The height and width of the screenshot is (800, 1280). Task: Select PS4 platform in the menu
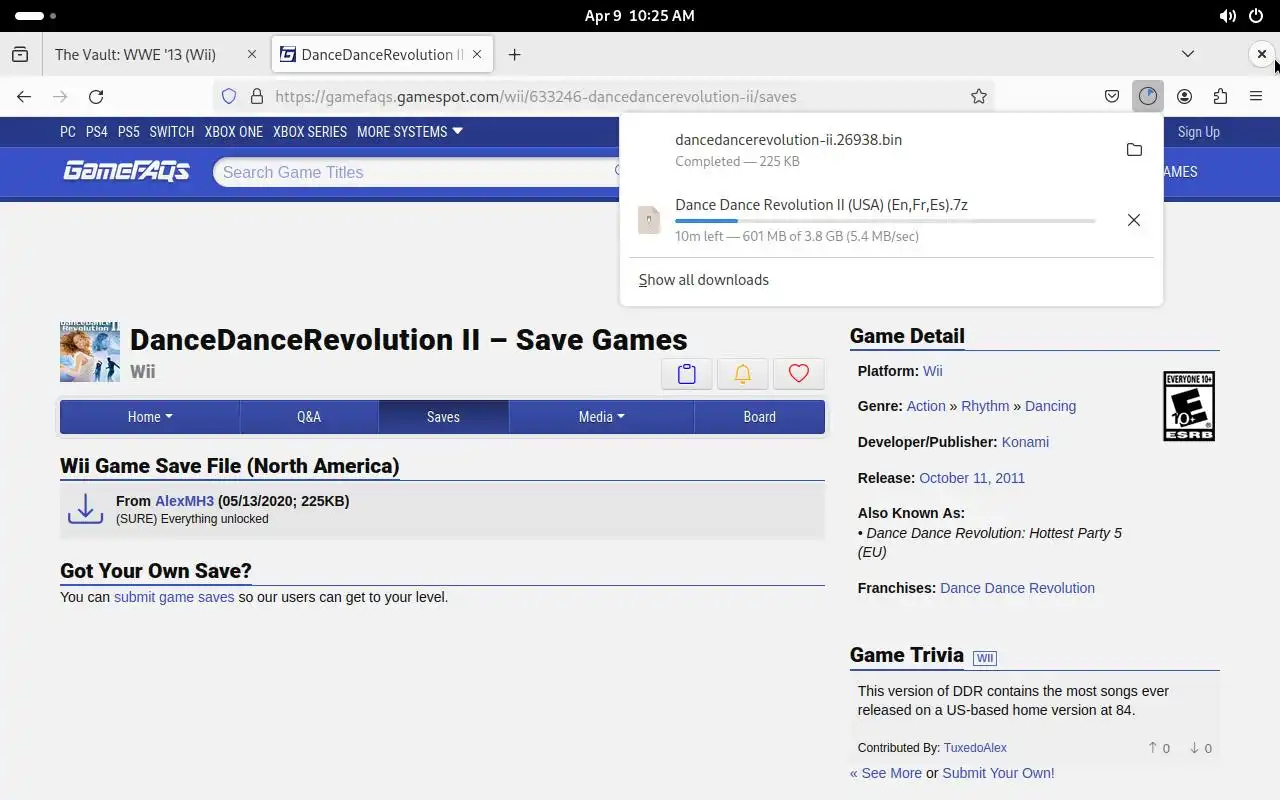coord(97,132)
